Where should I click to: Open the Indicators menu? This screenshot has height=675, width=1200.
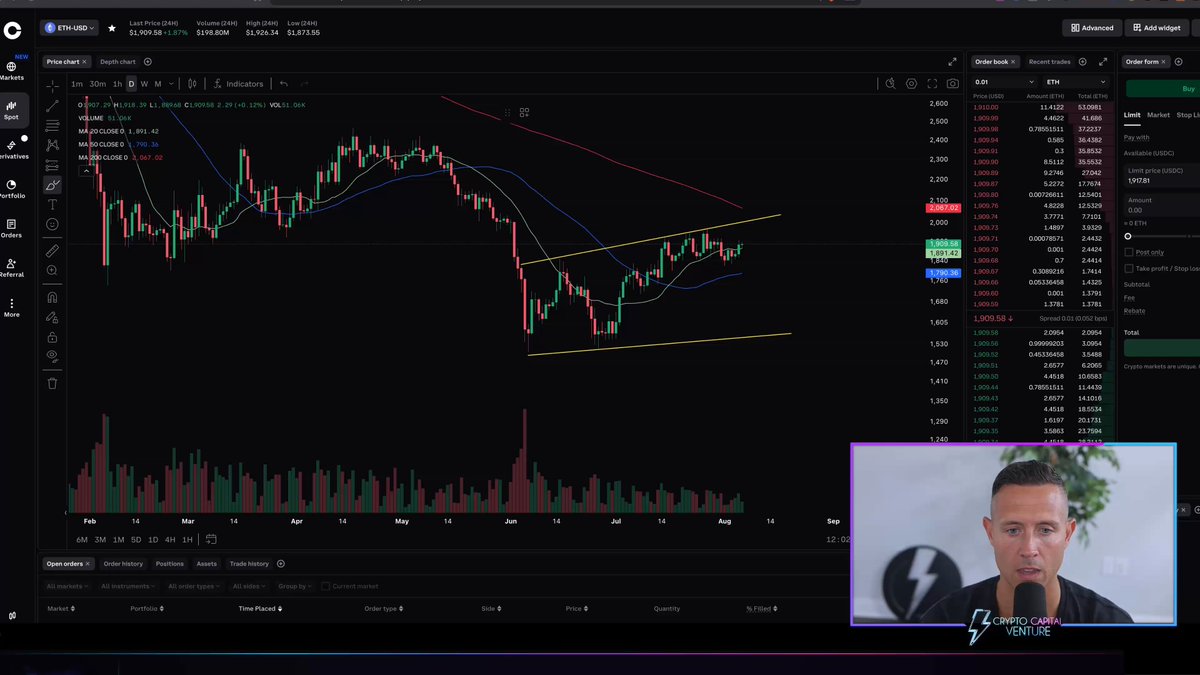pyautogui.click(x=238, y=84)
